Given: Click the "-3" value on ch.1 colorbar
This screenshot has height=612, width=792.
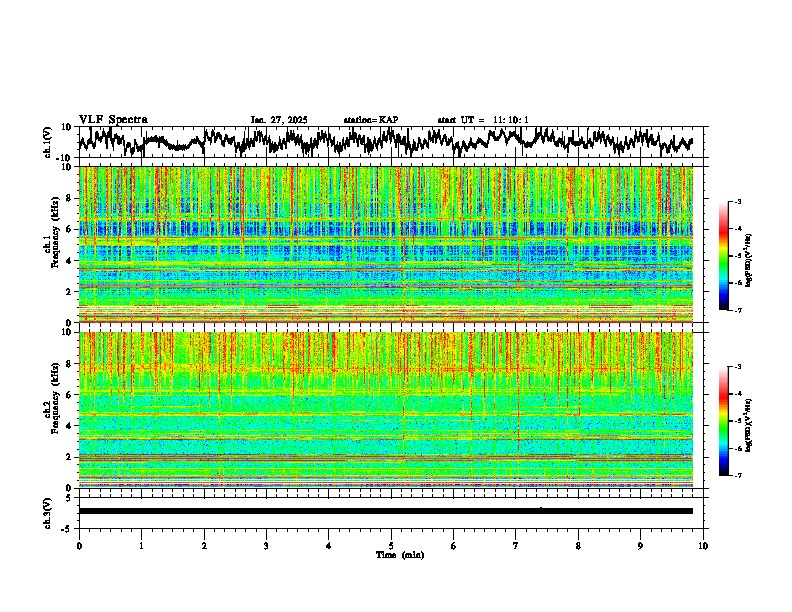Looking at the screenshot, I should tap(737, 202).
